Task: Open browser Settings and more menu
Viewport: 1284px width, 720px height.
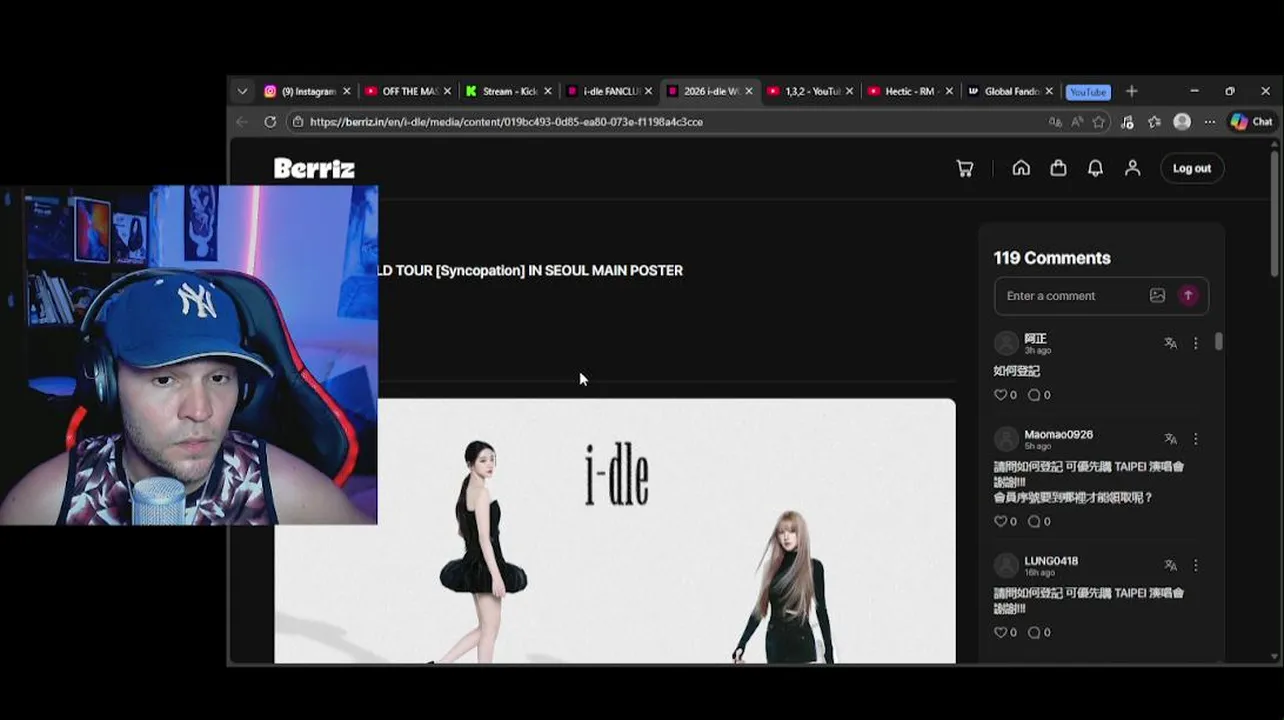Action: tap(1209, 122)
